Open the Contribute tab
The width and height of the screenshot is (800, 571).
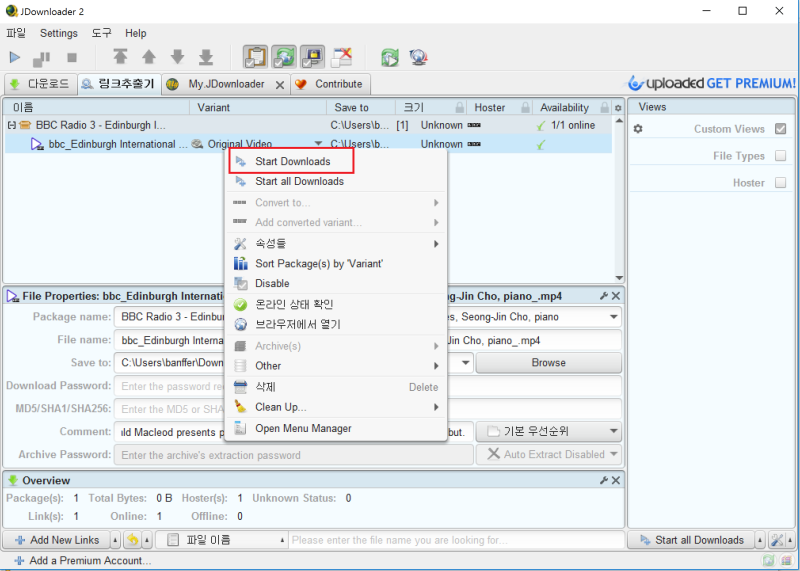331,84
